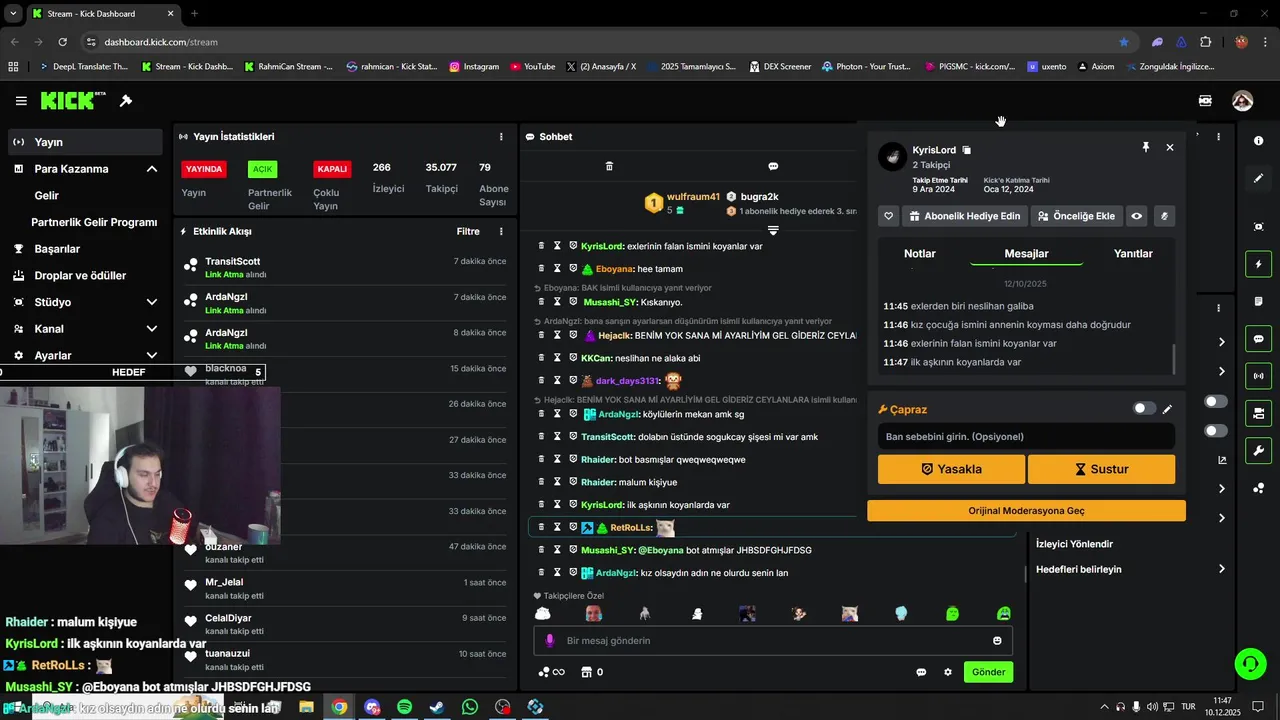Copy the KyrisLord username
1280x720 pixels.
(x=966, y=150)
